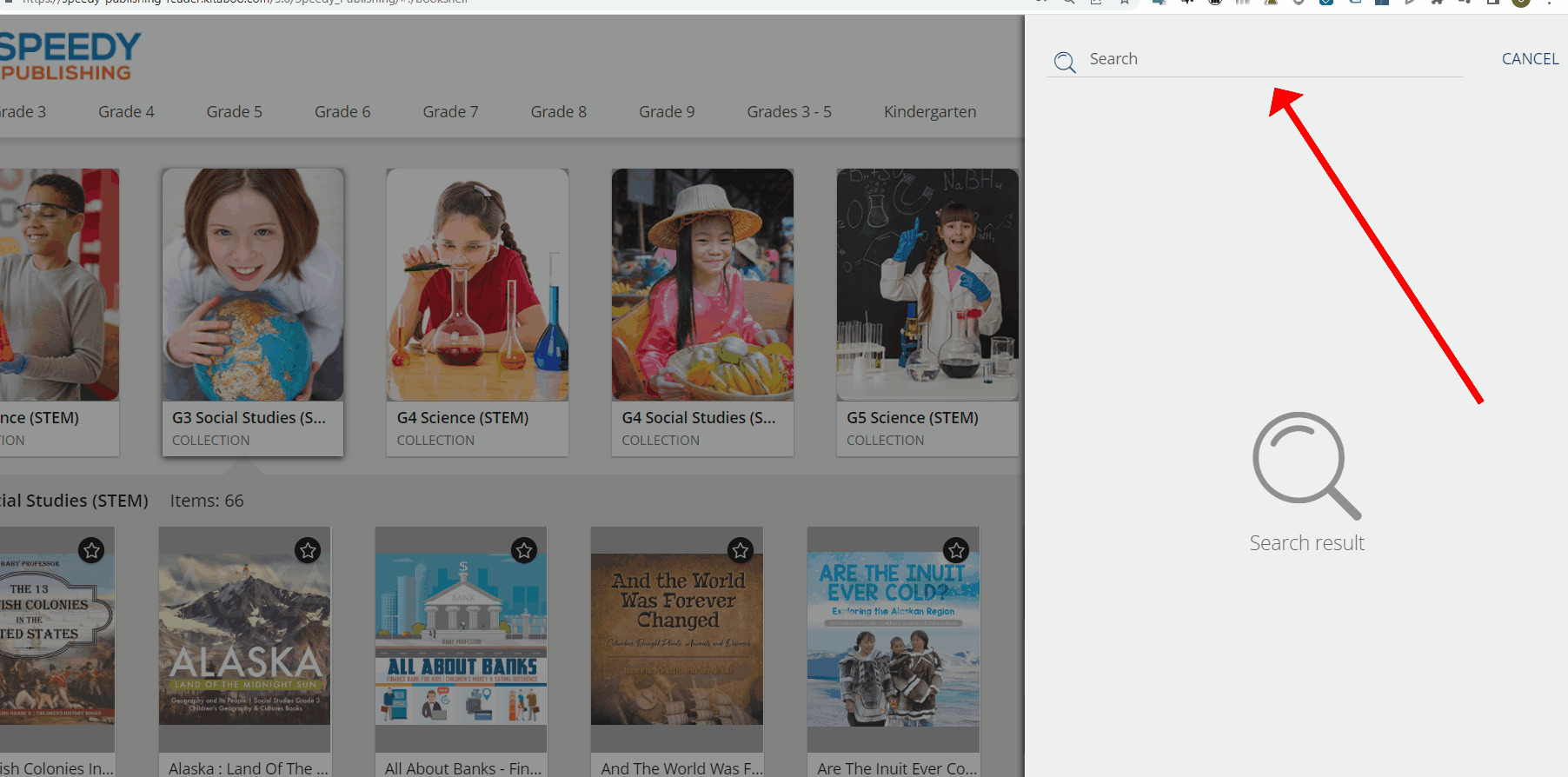The height and width of the screenshot is (777, 1568).
Task: Cancel the search panel
Action: pos(1530,59)
